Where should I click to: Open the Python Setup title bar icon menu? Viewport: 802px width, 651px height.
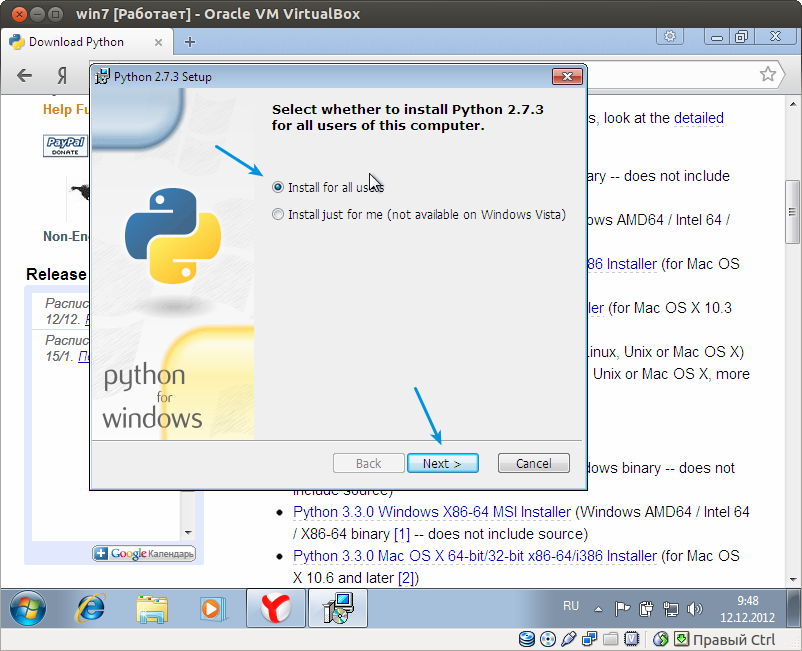pyautogui.click(x=102, y=77)
